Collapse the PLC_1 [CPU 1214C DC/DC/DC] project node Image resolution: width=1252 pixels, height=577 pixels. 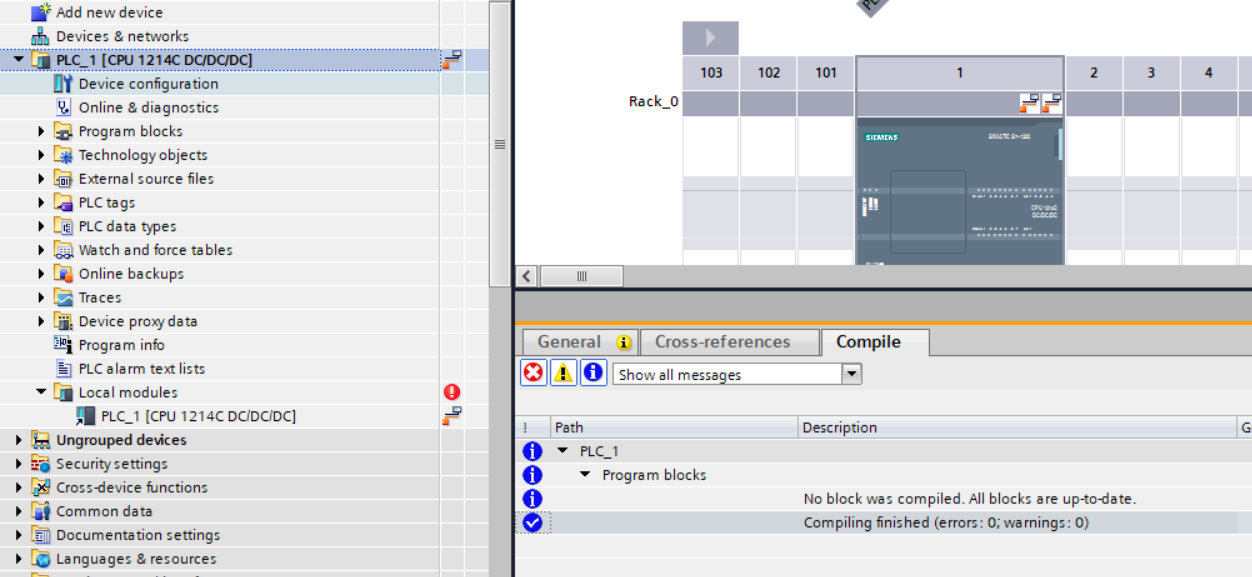click(19, 60)
